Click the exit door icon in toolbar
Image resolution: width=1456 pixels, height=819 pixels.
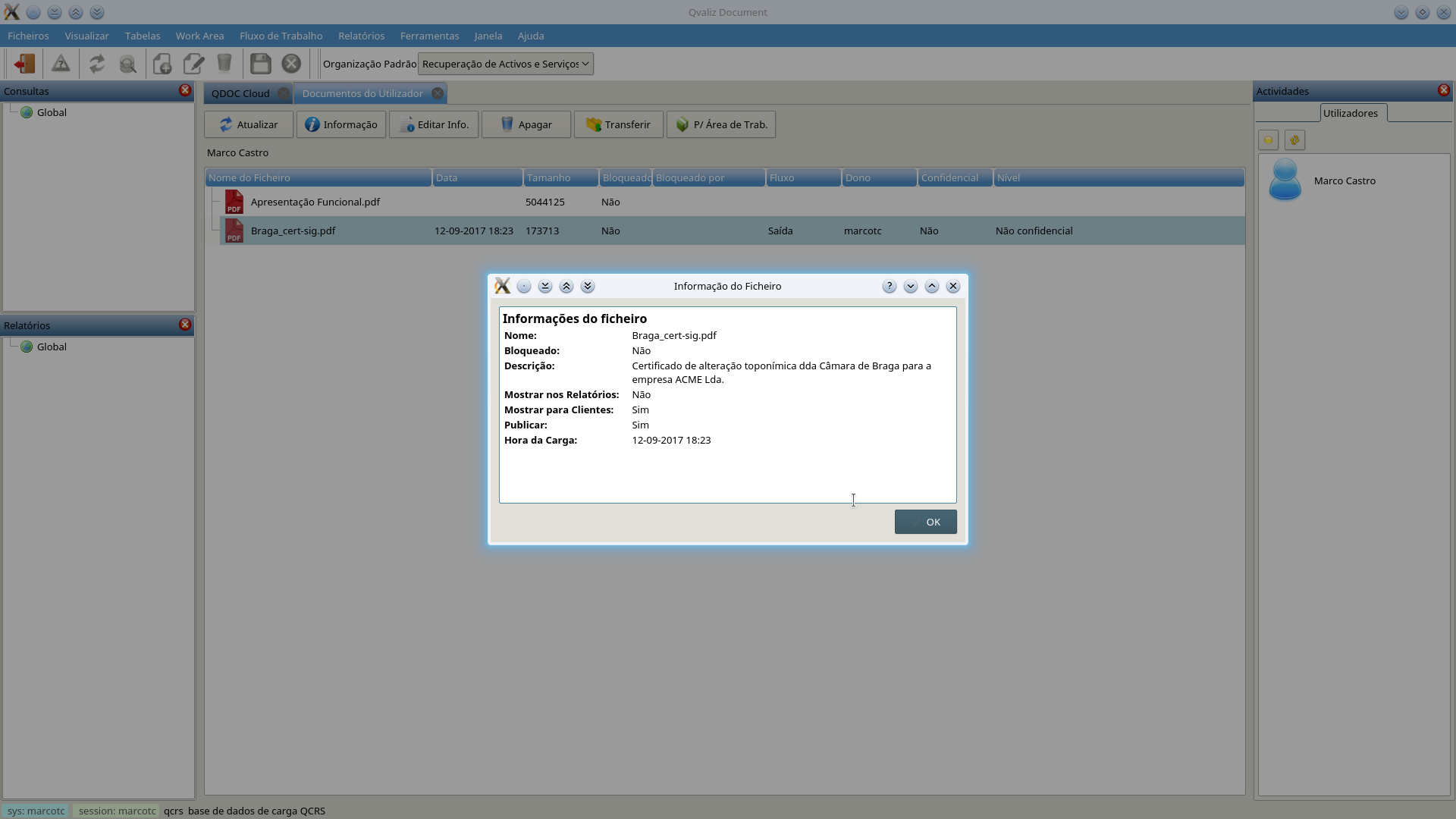click(x=24, y=64)
